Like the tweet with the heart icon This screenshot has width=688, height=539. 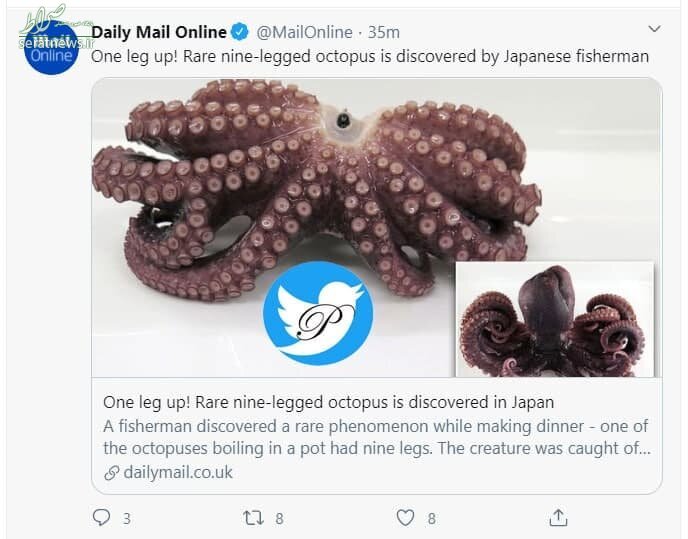405,518
